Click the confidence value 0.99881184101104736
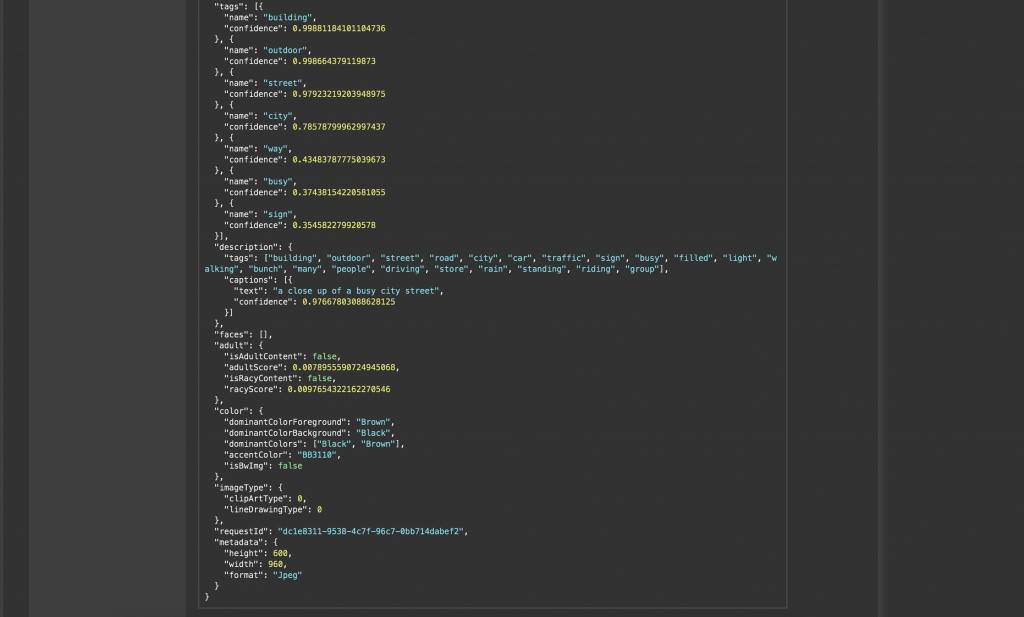The image size is (1024, 617). pyautogui.click(x=338, y=29)
